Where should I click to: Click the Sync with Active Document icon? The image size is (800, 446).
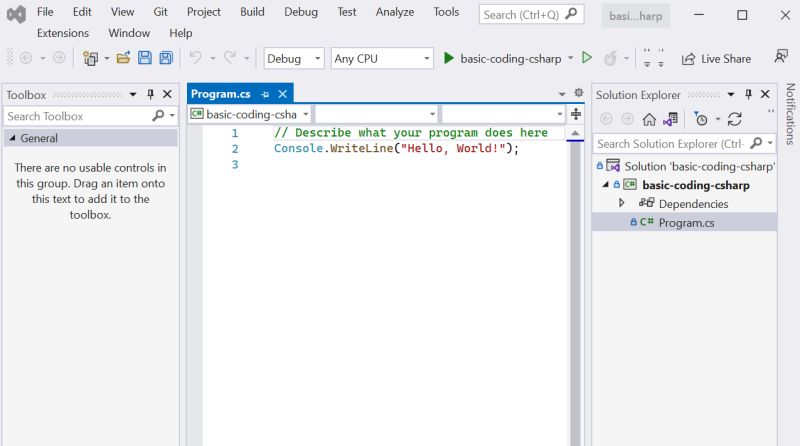[735, 119]
